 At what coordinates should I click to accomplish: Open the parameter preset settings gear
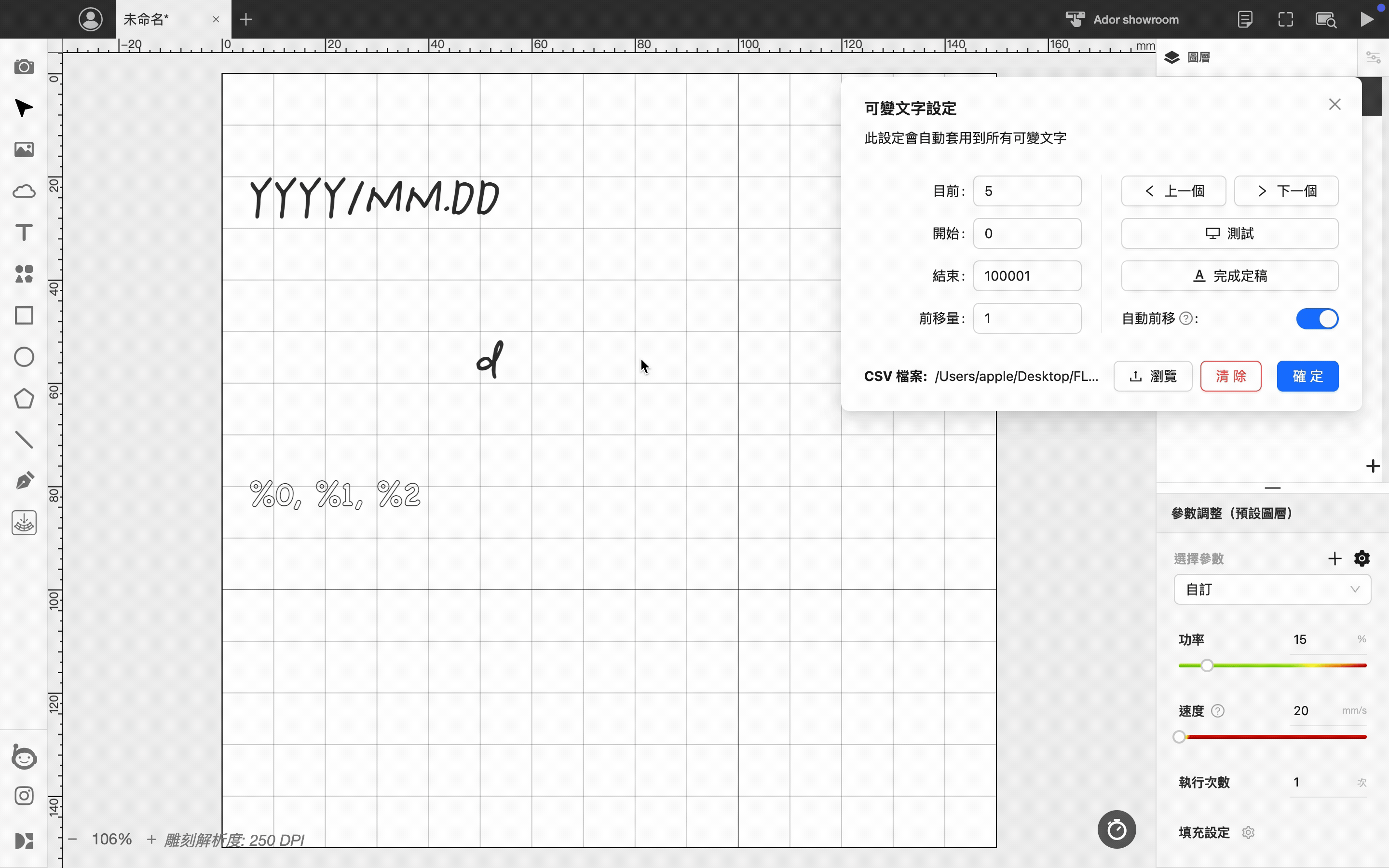point(1362,558)
